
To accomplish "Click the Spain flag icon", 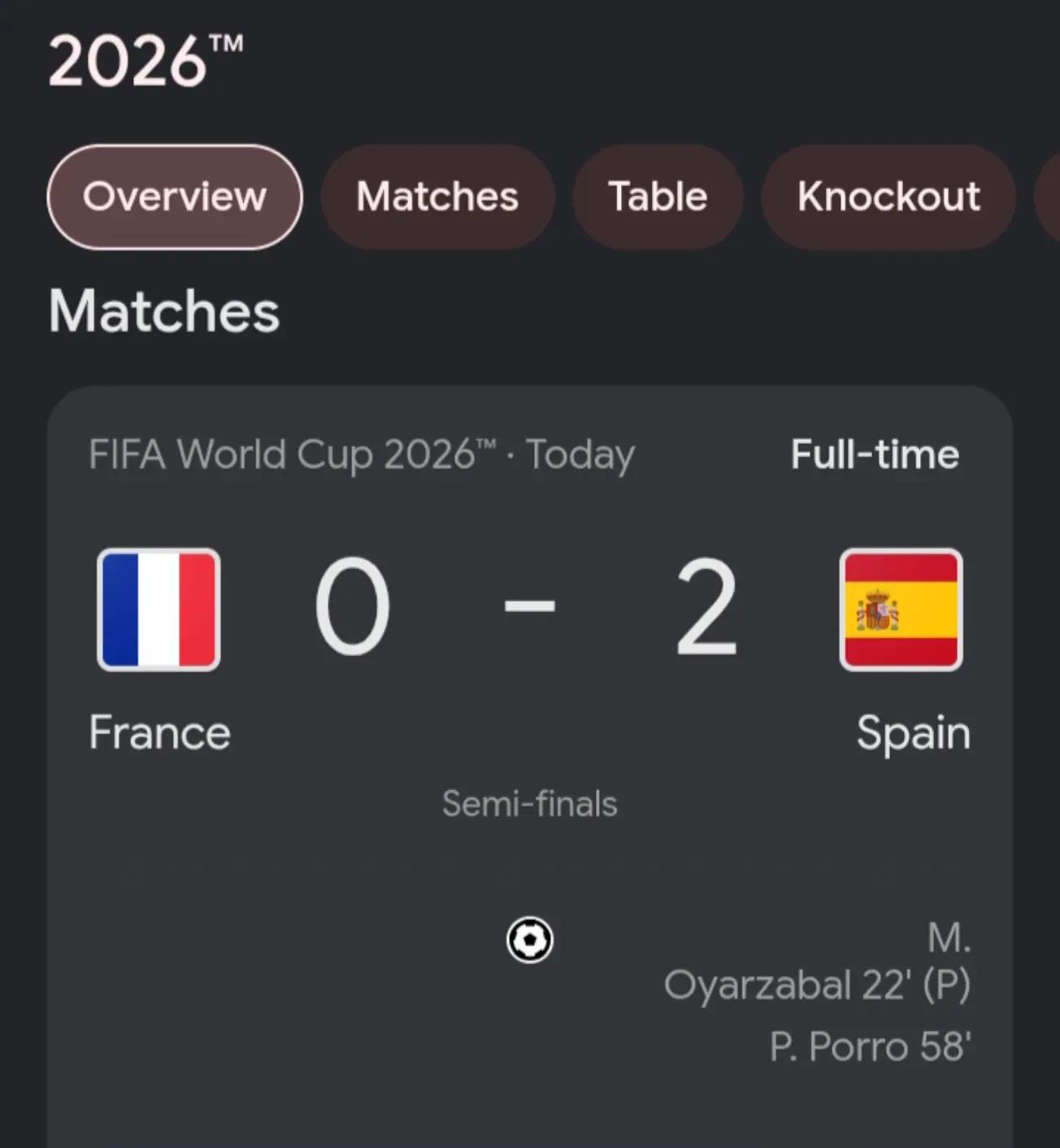I will point(901,610).
